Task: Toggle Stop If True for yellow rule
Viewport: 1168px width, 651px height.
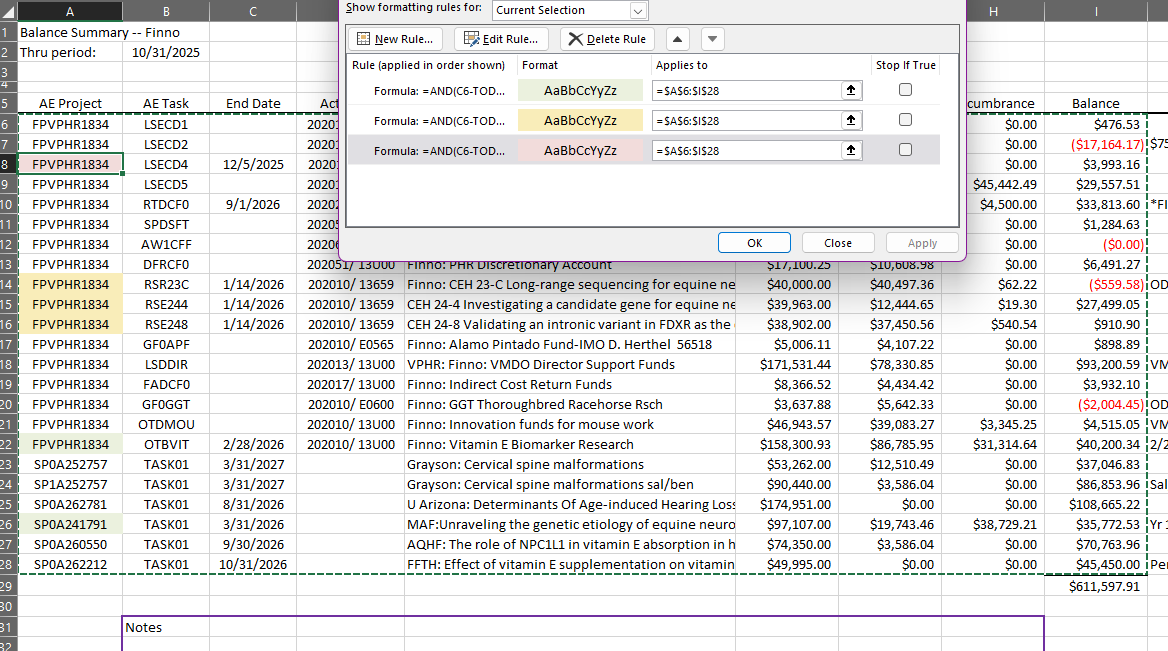Action: coord(905,119)
